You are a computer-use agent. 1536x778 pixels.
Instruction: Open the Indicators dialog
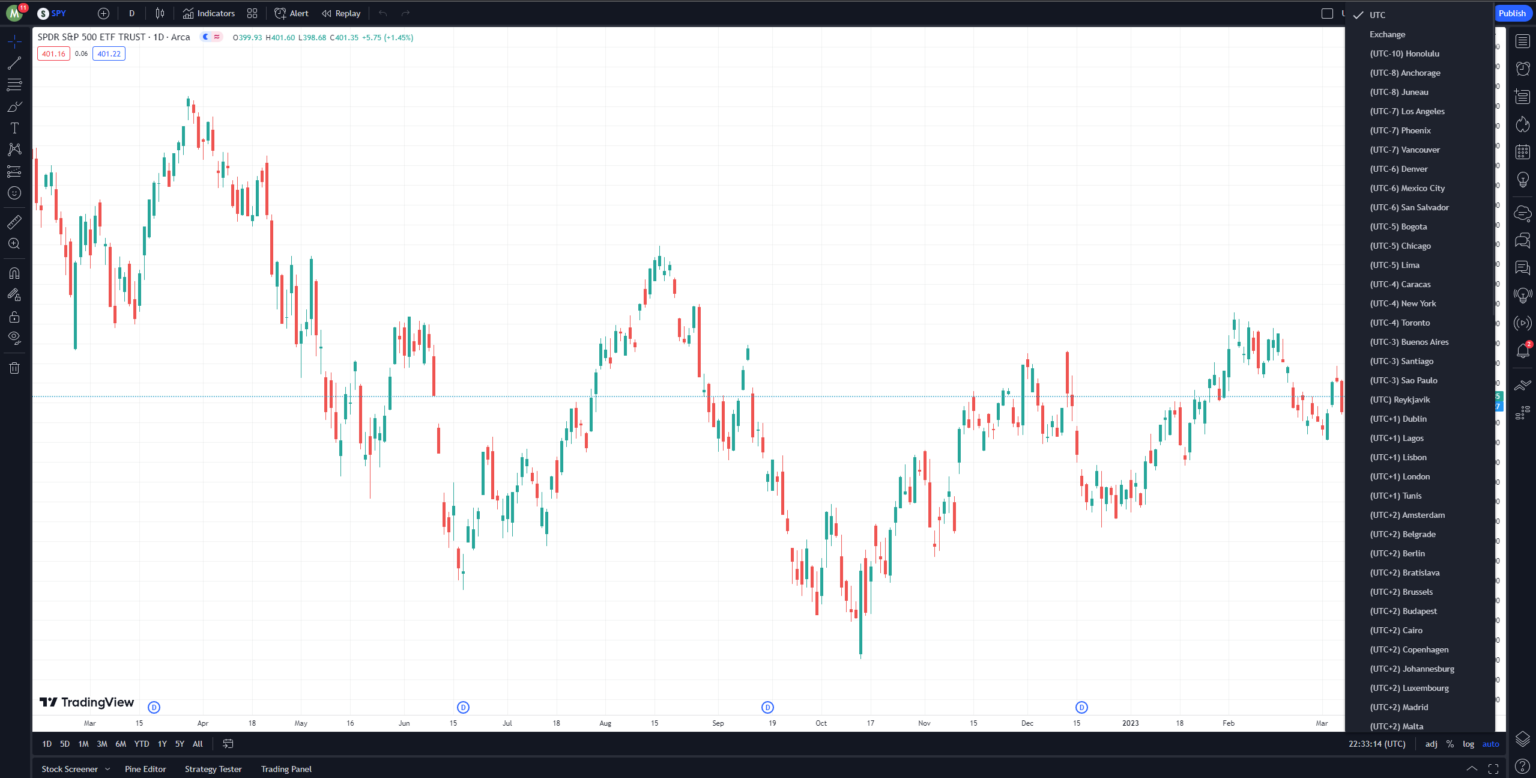pos(207,13)
